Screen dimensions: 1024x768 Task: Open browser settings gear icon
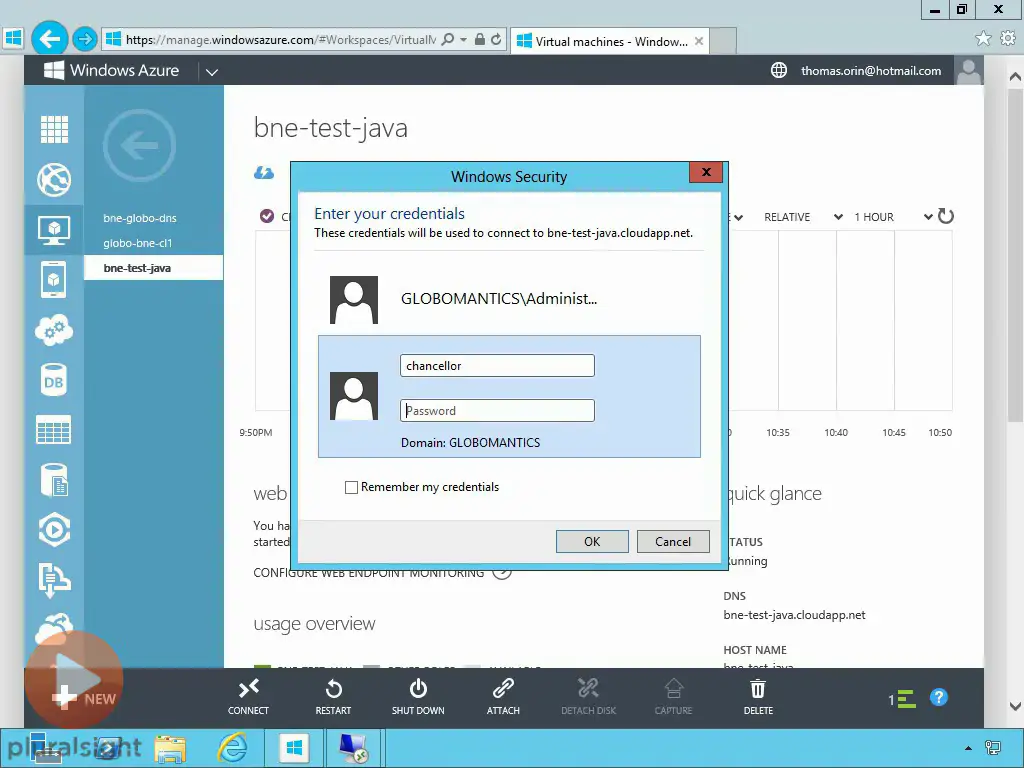(1008, 39)
